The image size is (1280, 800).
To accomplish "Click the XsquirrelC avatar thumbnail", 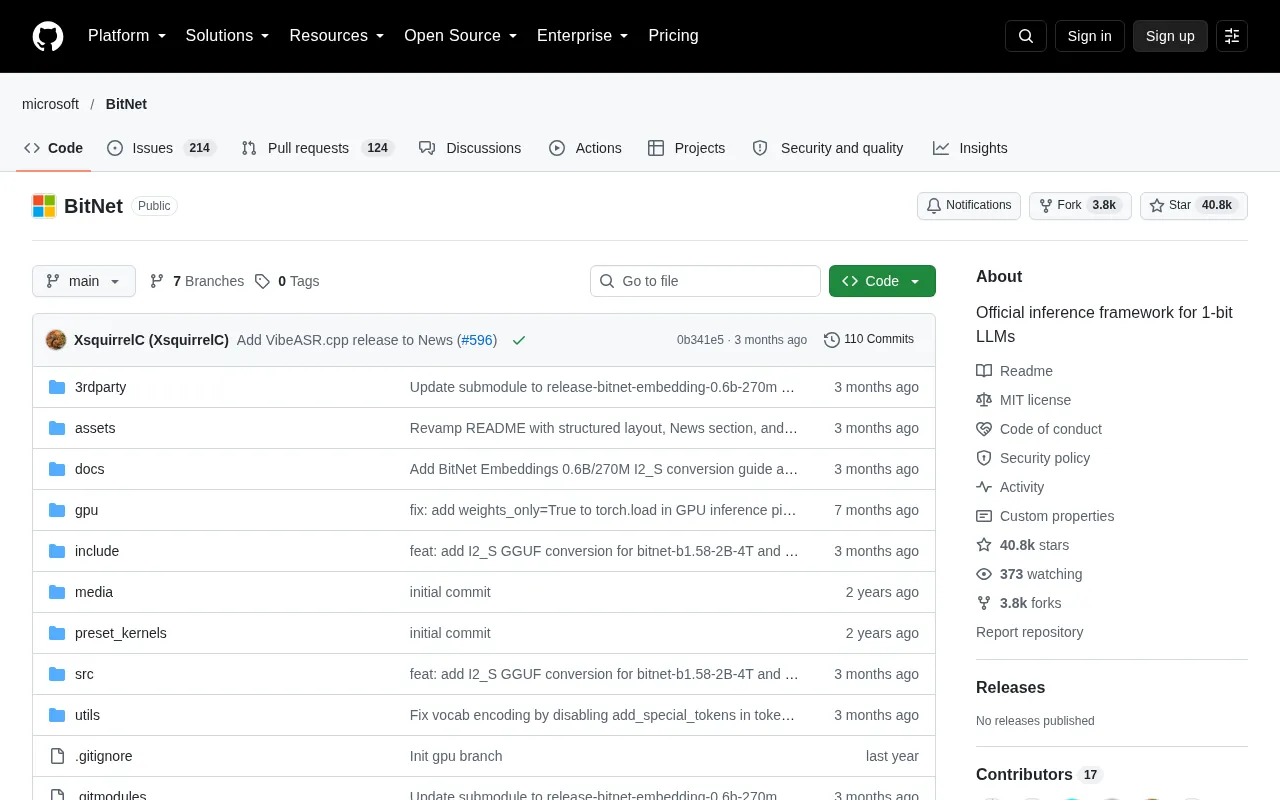I will (56, 340).
